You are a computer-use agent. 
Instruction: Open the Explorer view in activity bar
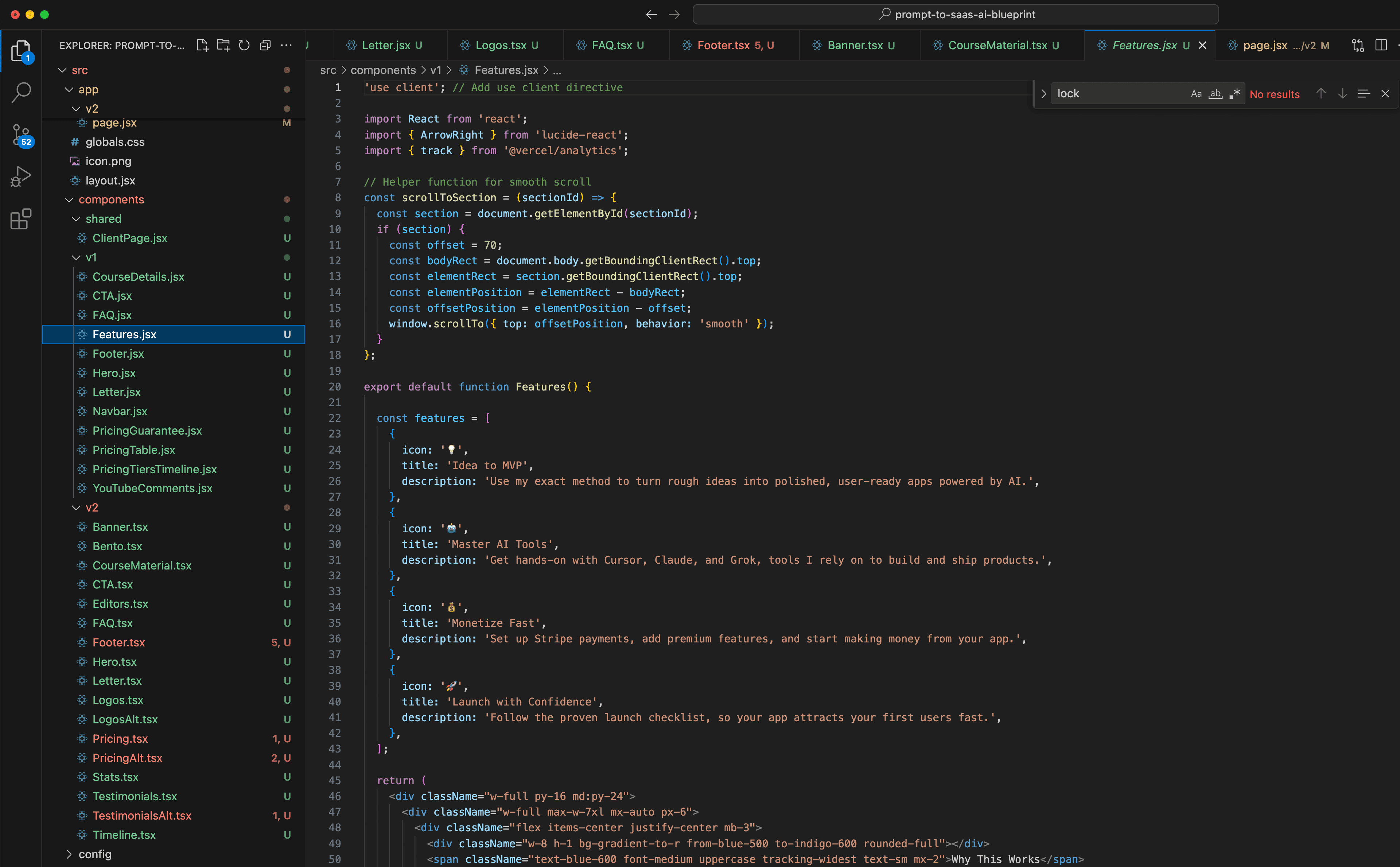click(21, 50)
